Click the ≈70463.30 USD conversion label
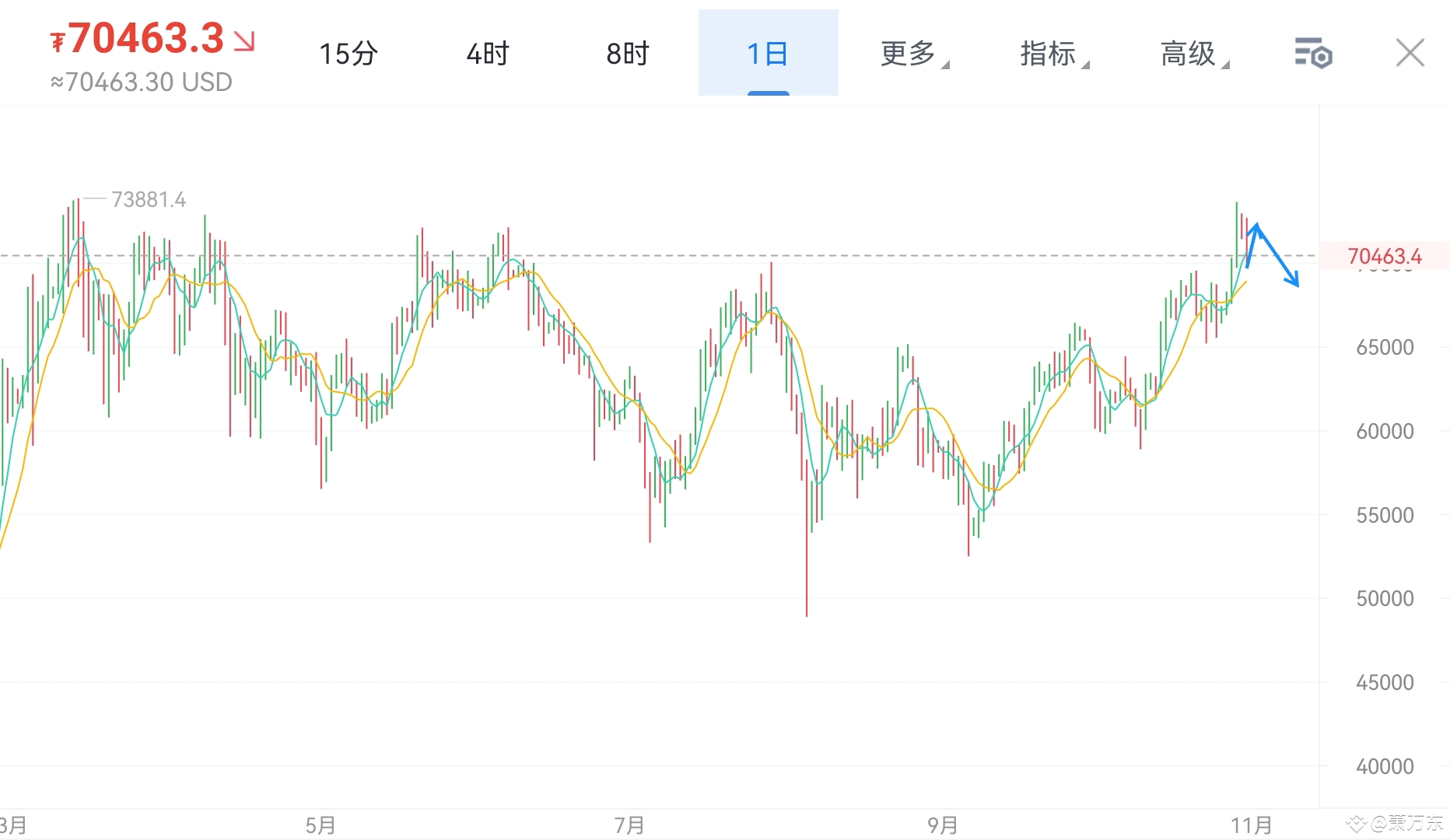 pos(142,82)
